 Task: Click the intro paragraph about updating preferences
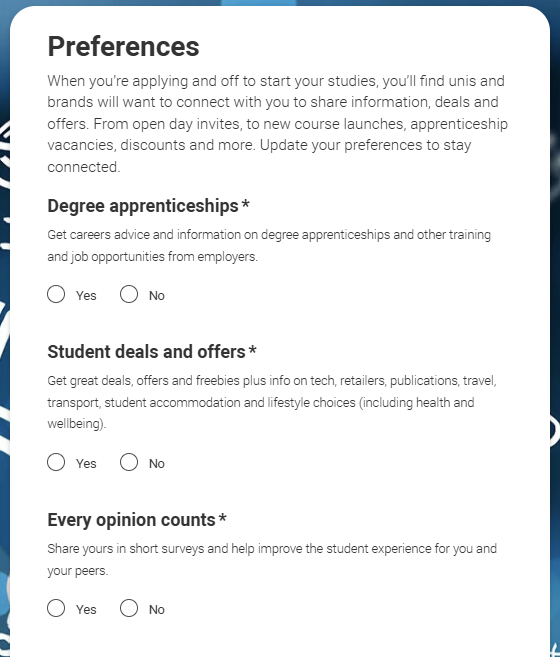point(277,124)
